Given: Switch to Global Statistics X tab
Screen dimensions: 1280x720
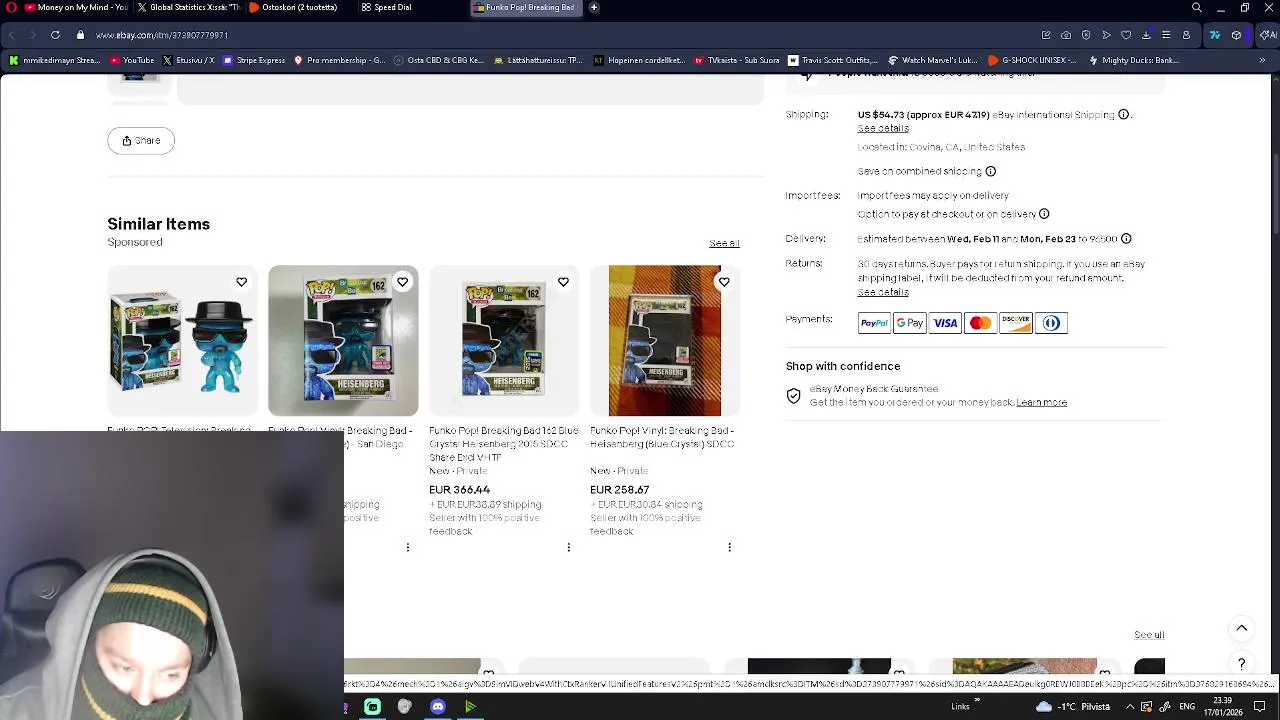Looking at the screenshot, I should coord(190,7).
